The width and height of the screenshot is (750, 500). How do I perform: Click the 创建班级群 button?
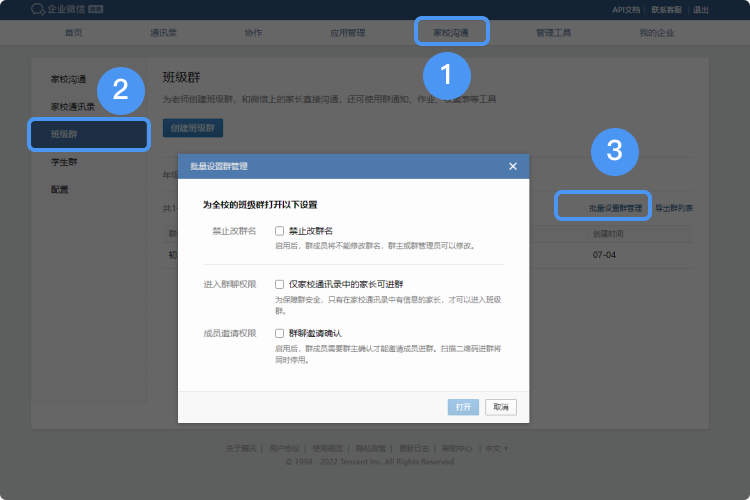tap(193, 128)
